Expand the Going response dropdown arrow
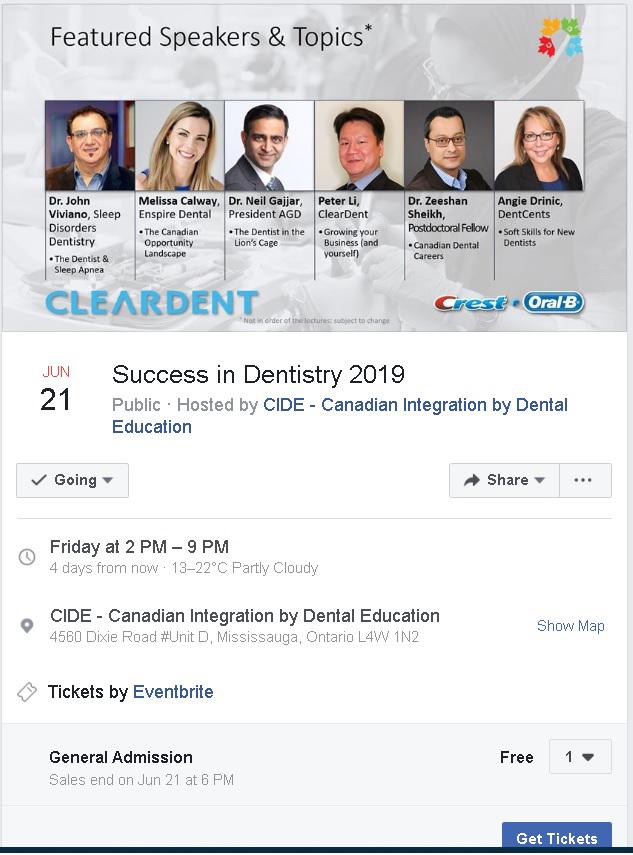The height and width of the screenshot is (855, 633). point(108,480)
